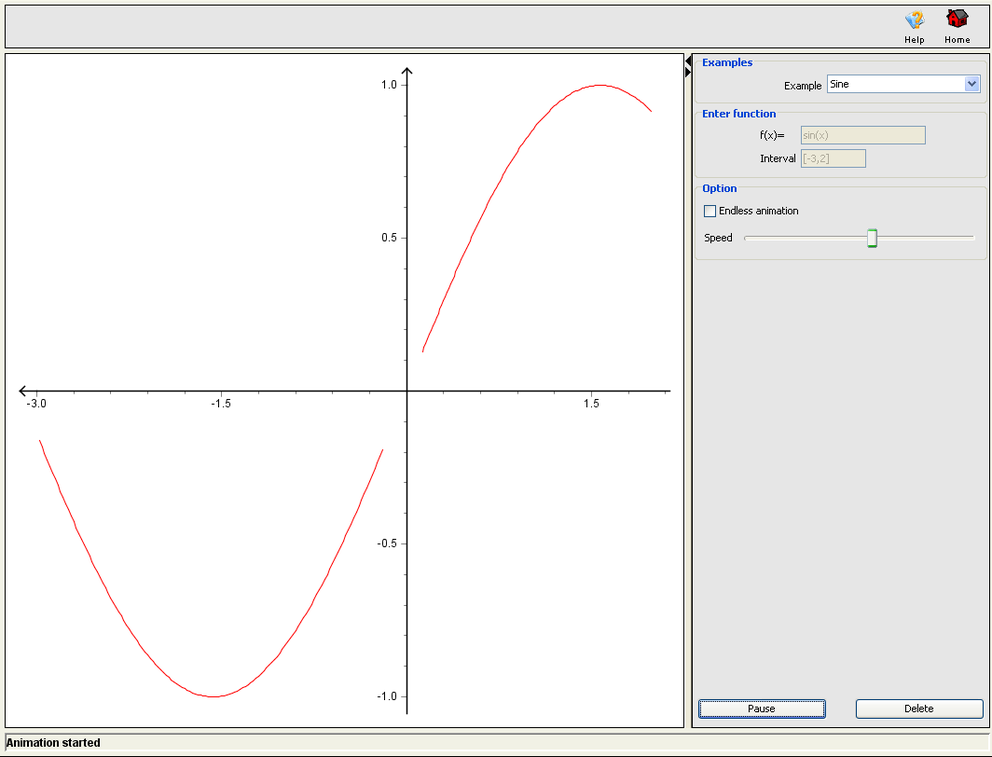Screen dimensions: 992x757
Task: Click the red sine curve peak
Action: (597, 86)
